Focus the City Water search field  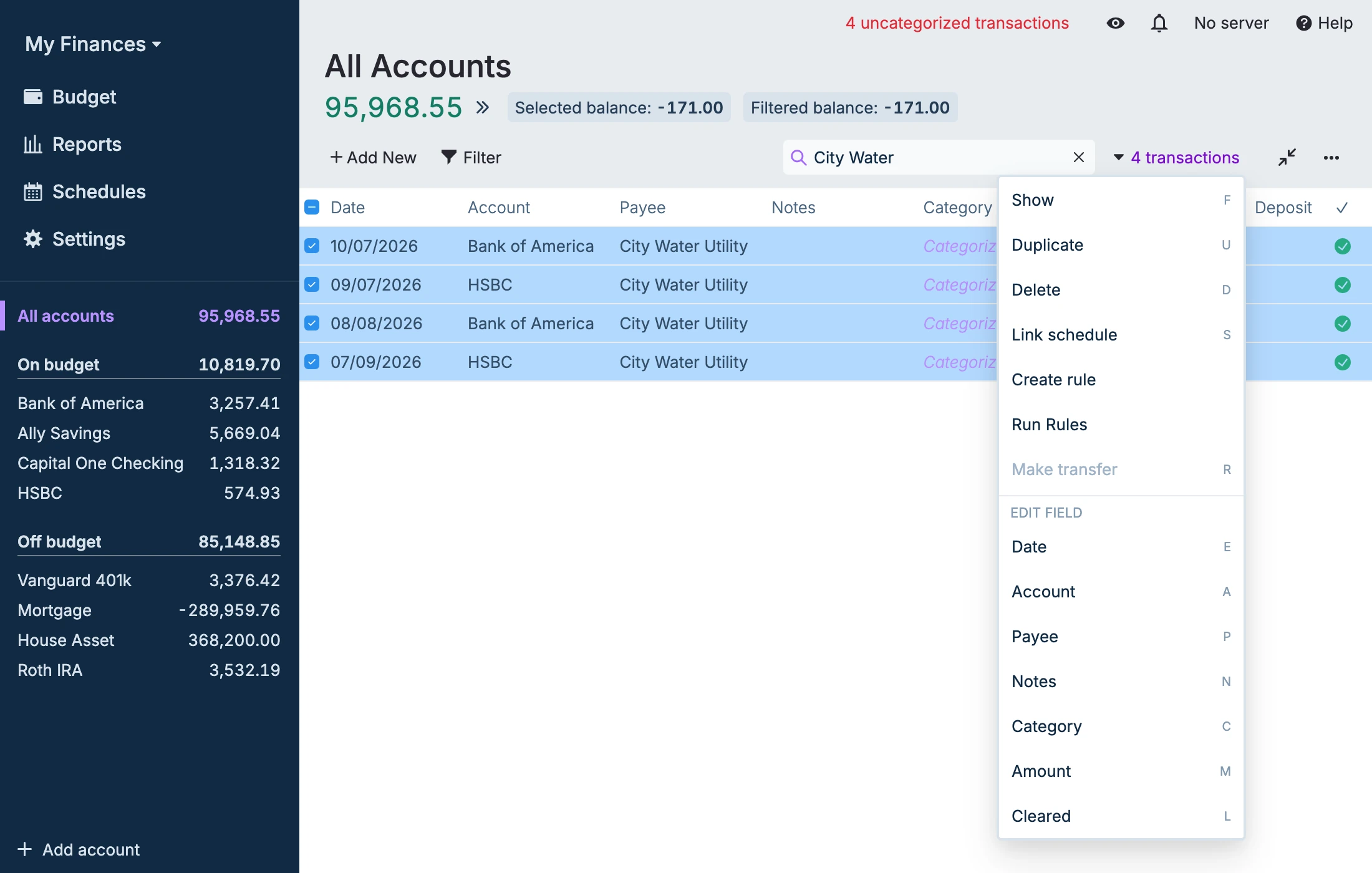click(939, 157)
